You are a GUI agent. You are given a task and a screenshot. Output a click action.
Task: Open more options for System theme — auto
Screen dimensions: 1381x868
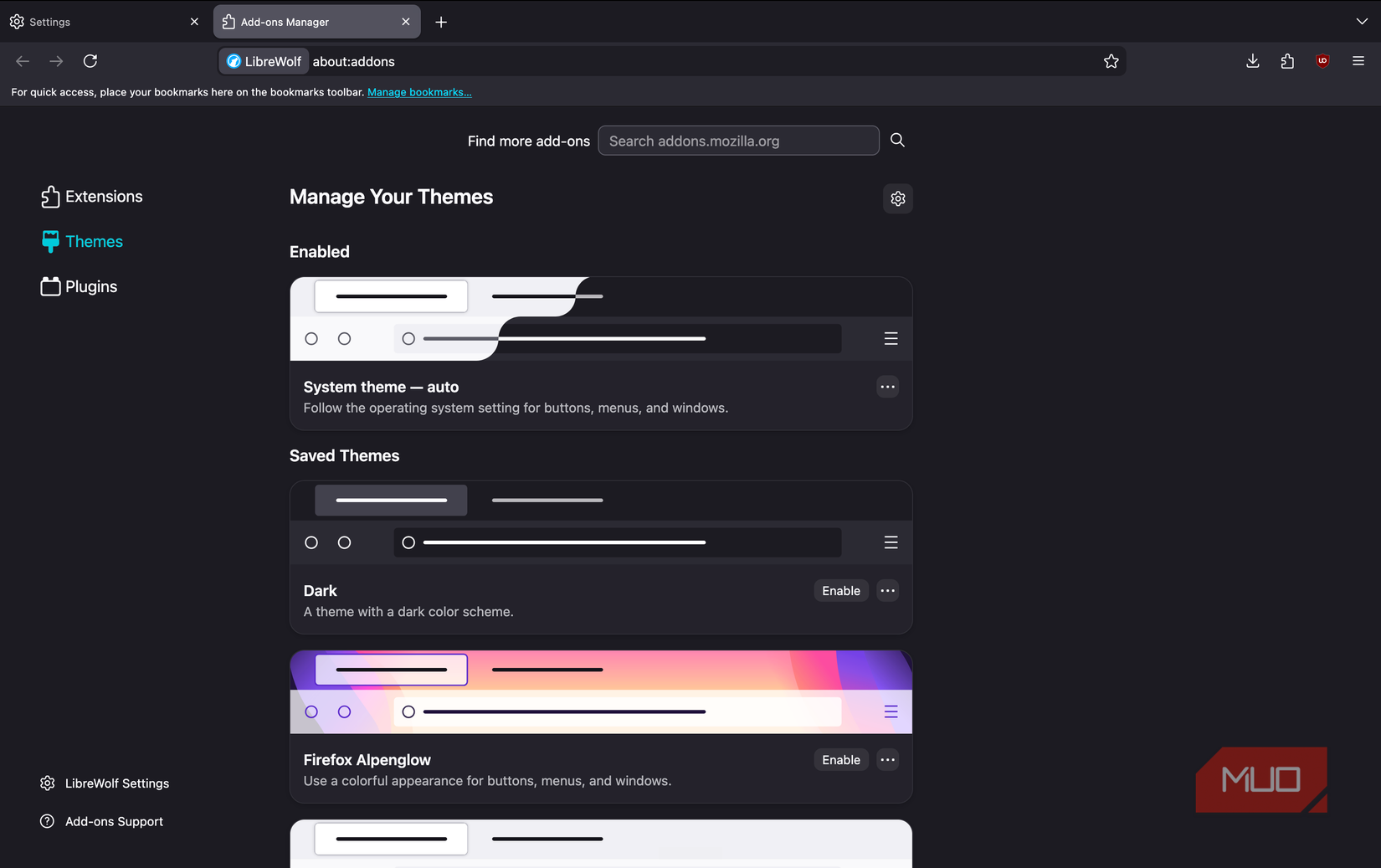(x=887, y=387)
